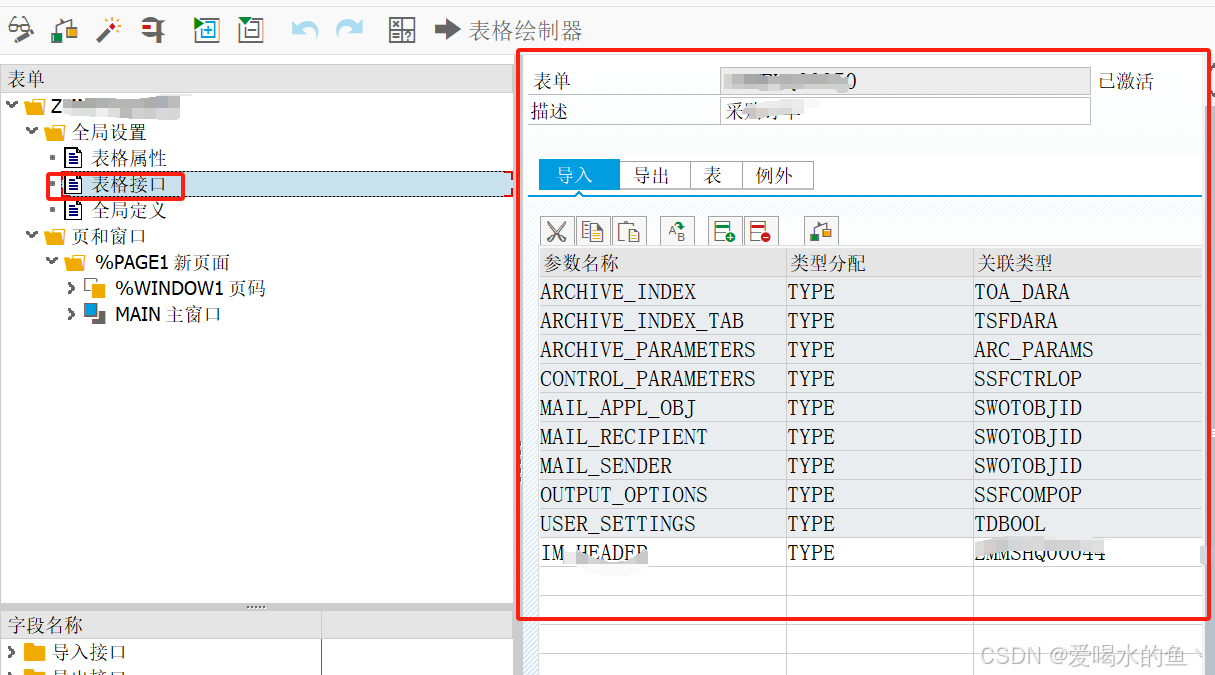Click the 参数名称 column header
Image resolution: width=1215 pixels, height=675 pixels.
[x=661, y=263]
